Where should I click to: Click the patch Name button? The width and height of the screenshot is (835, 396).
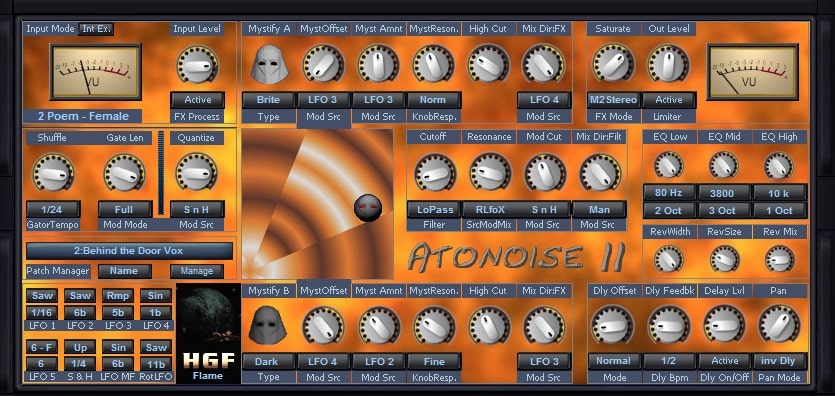click(x=125, y=271)
